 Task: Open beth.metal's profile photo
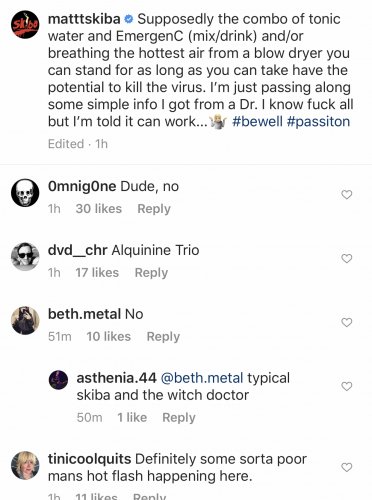[25, 320]
